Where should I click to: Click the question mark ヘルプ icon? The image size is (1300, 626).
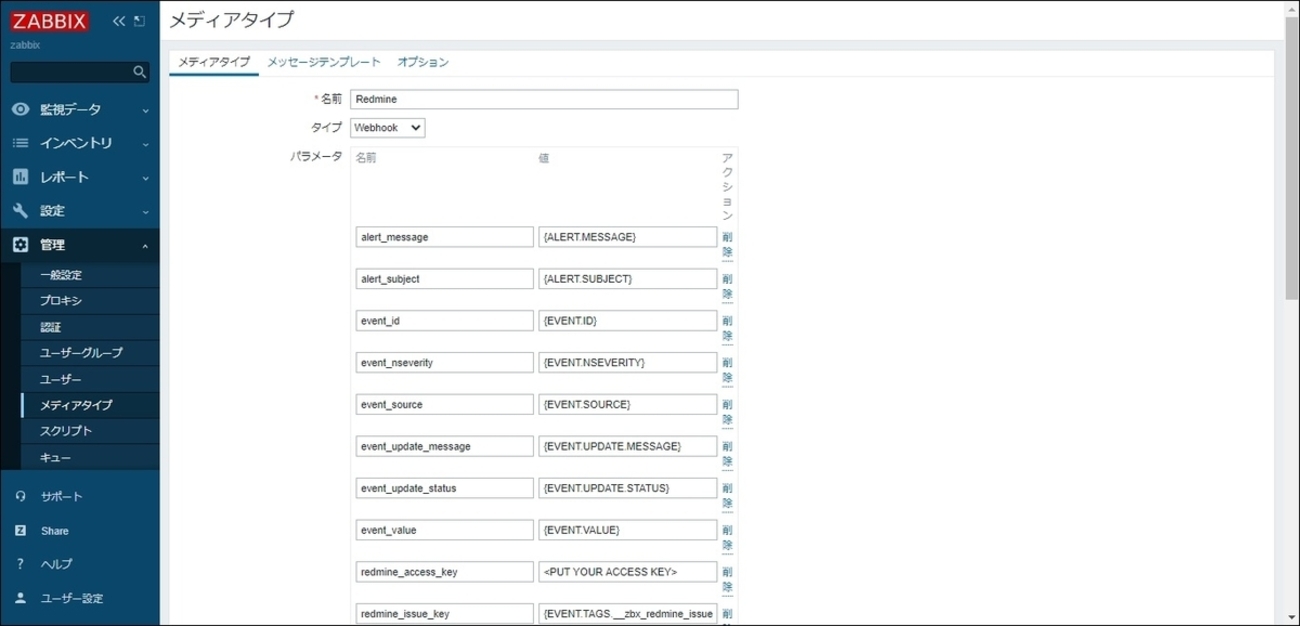tap(20, 564)
